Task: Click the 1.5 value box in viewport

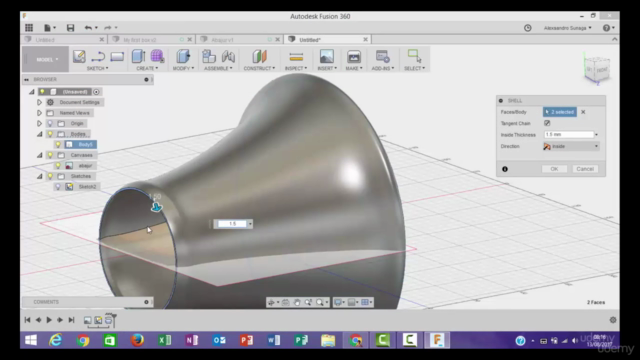Action: tap(232, 224)
